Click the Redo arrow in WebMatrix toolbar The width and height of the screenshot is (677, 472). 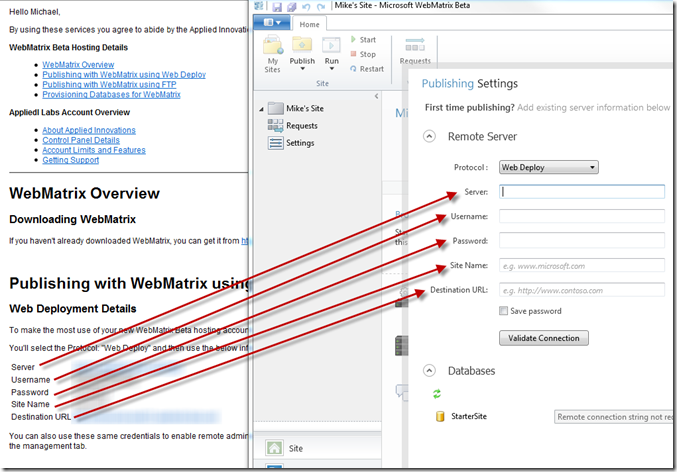[321, 6]
